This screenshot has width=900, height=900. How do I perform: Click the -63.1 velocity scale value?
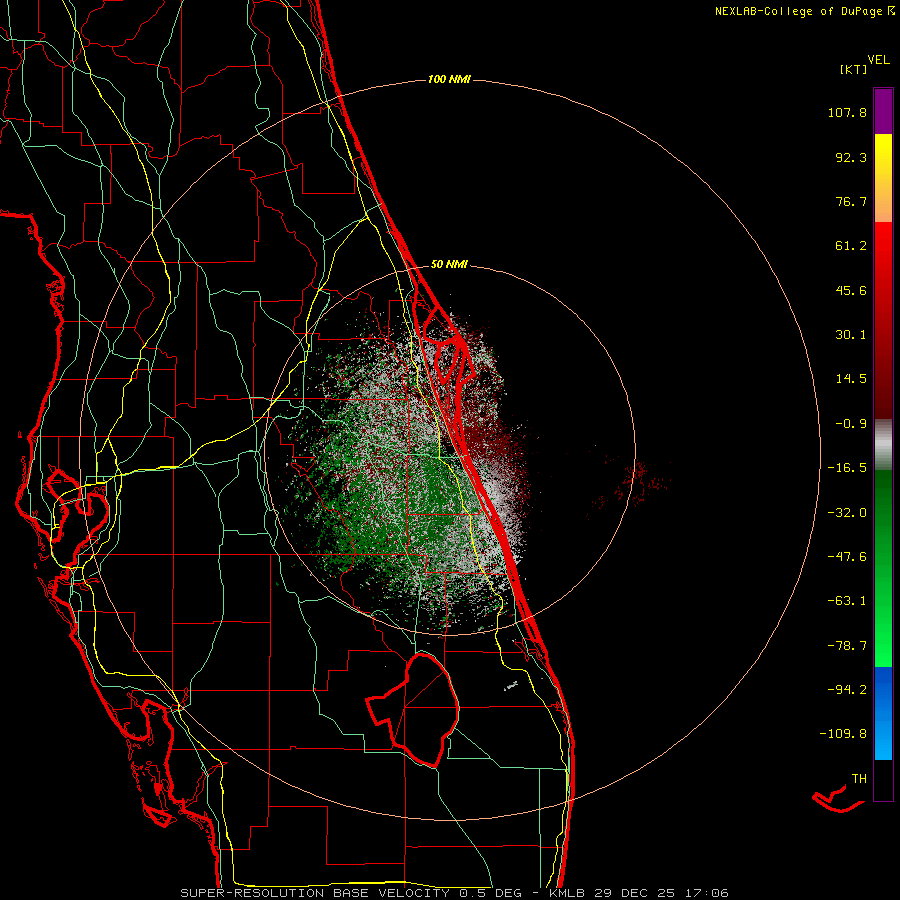pyautogui.click(x=847, y=601)
